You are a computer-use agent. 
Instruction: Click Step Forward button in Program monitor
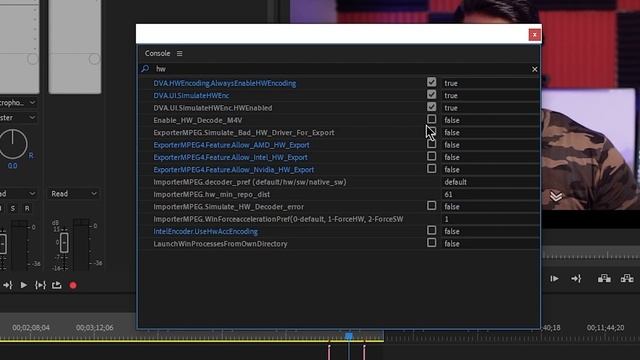click(554, 279)
